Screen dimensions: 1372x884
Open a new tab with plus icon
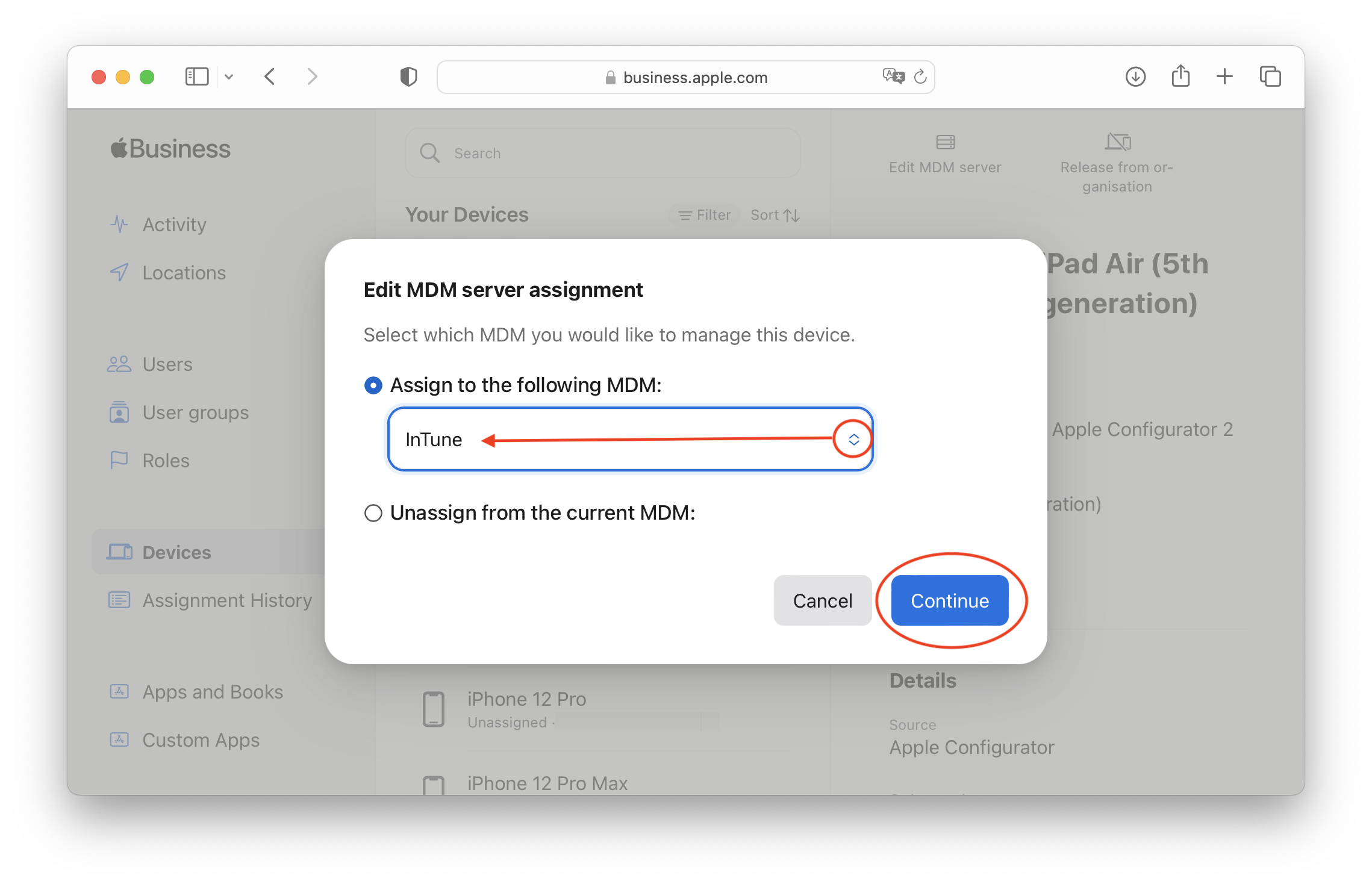1224,76
